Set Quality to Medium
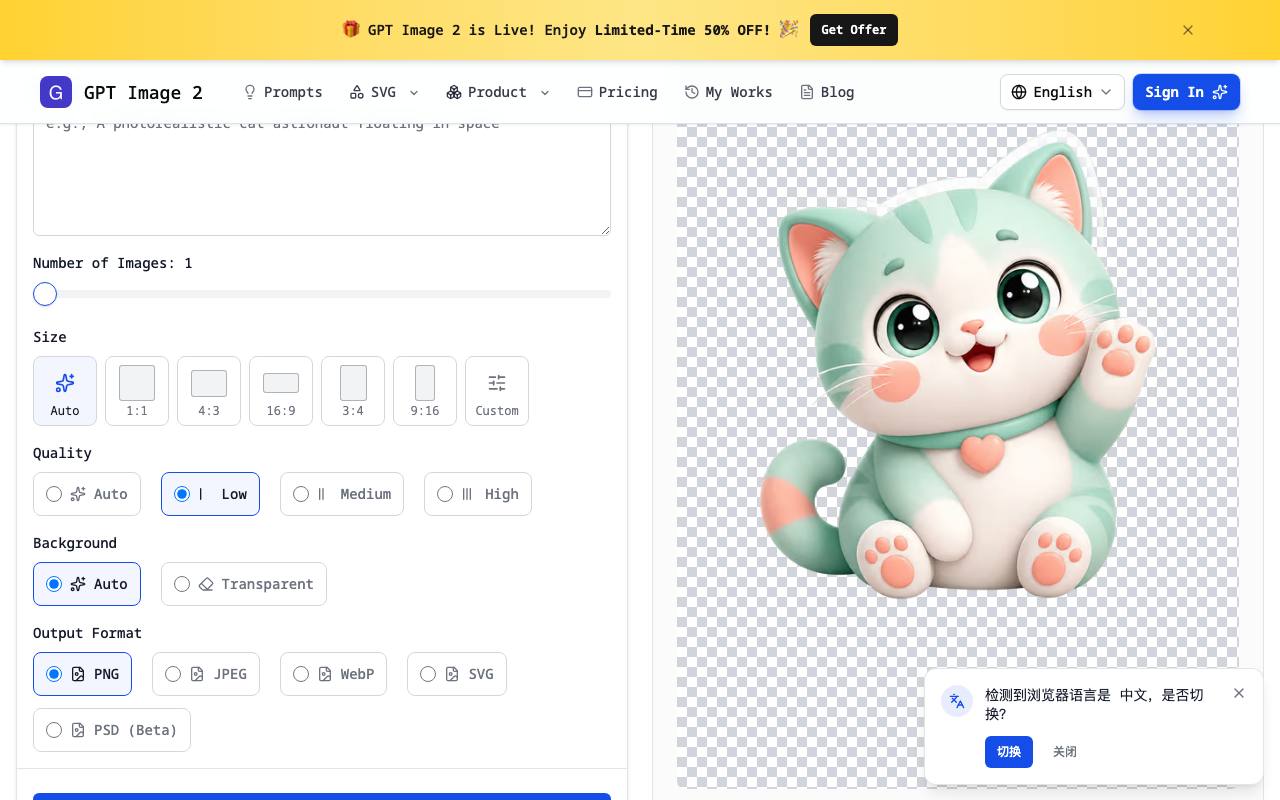Image resolution: width=1280 pixels, height=800 pixels. 342,494
